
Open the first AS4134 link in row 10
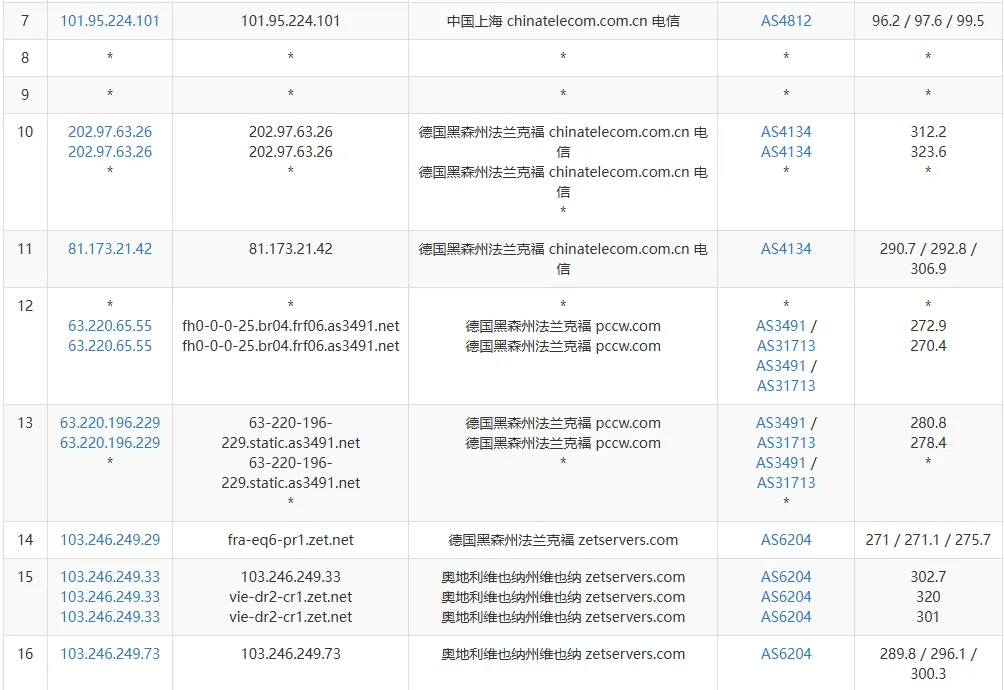coord(785,131)
